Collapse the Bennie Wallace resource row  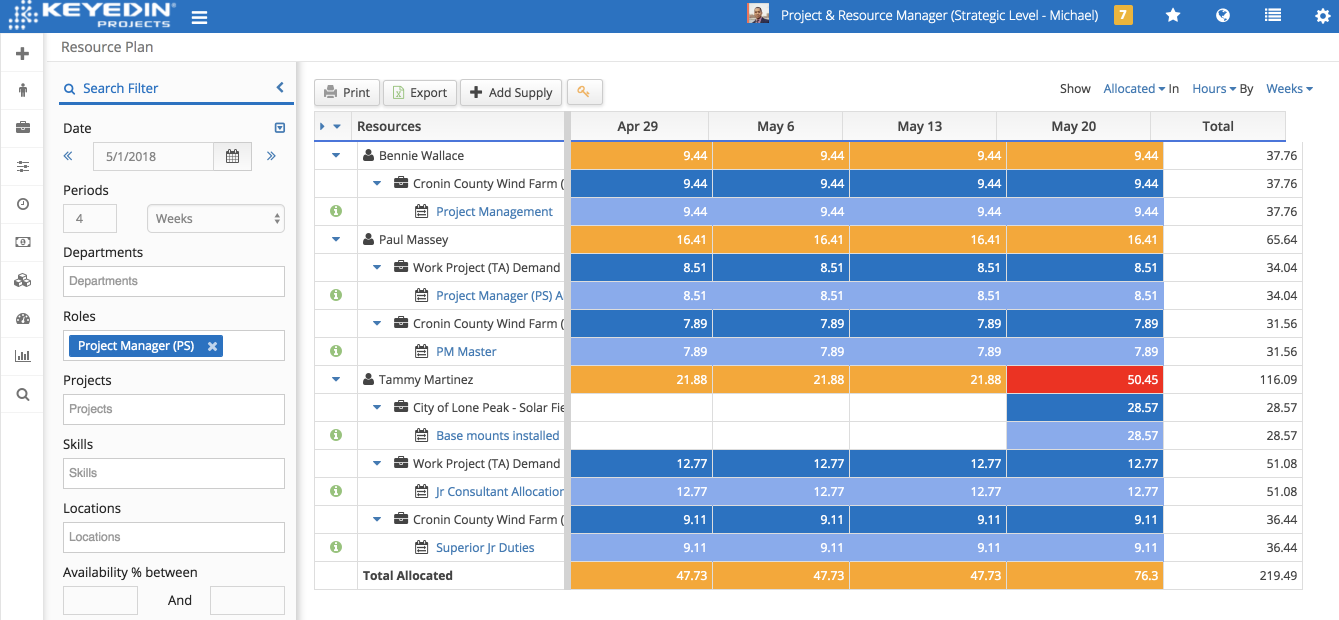click(336, 156)
